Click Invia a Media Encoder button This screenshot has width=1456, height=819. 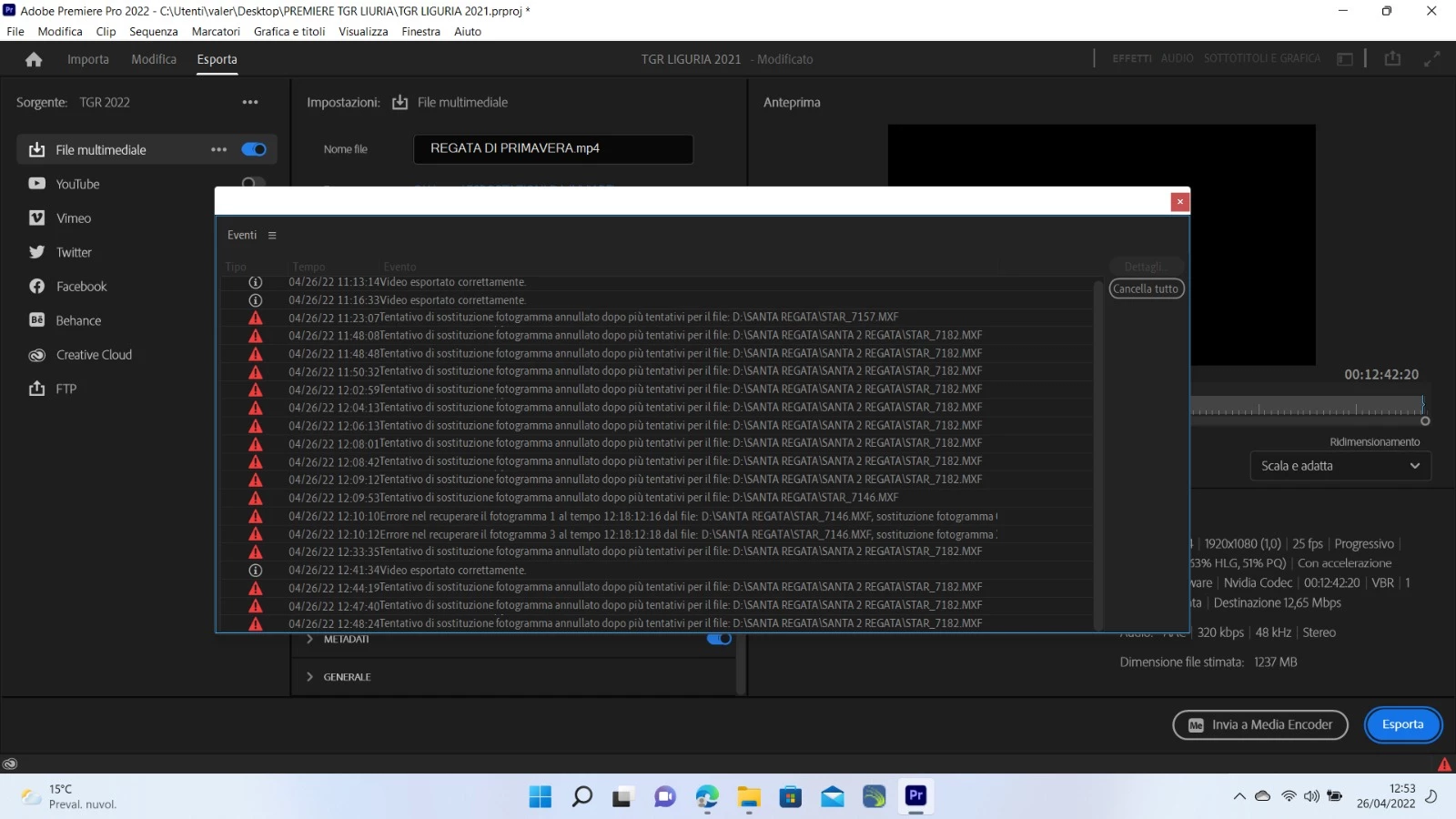[1260, 724]
